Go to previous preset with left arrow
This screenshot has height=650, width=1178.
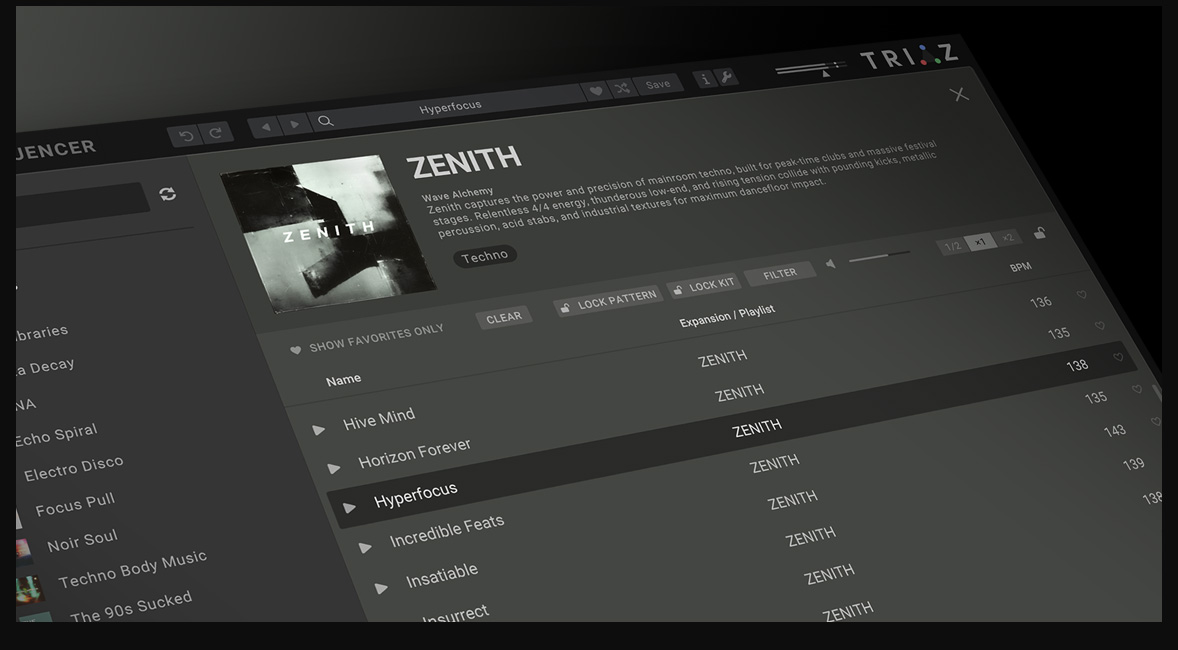tap(264, 127)
